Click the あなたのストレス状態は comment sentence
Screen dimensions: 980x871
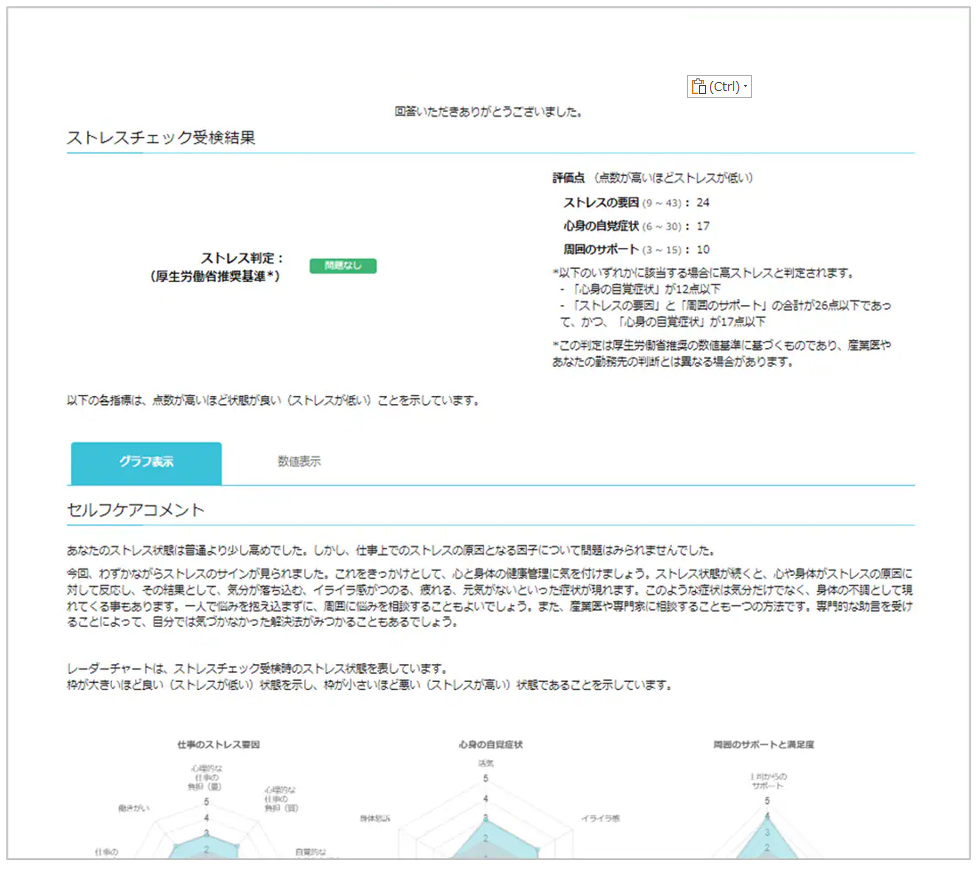click(x=391, y=550)
